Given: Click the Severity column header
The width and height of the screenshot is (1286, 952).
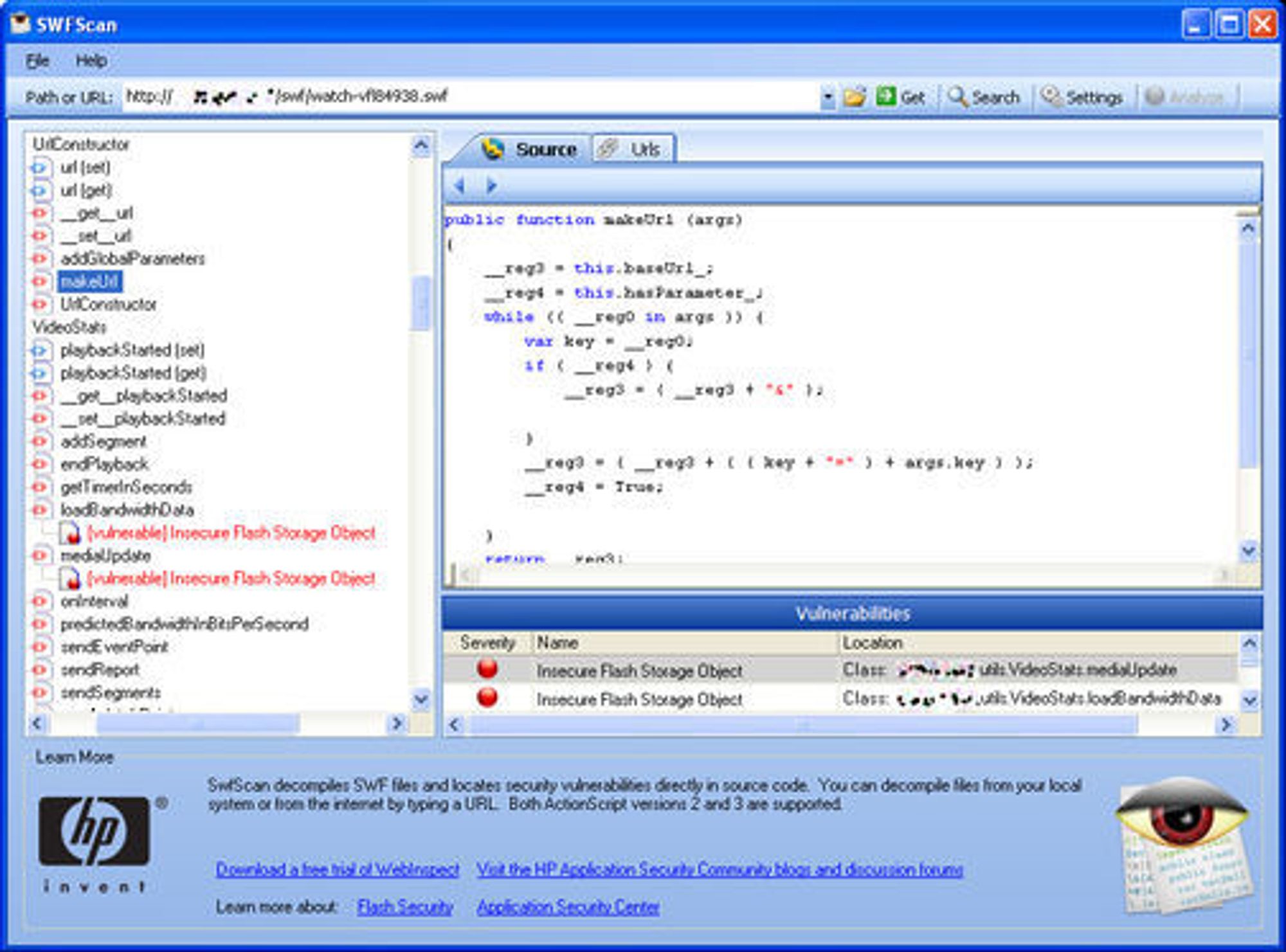Looking at the screenshot, I should click(x=488, y=643).
